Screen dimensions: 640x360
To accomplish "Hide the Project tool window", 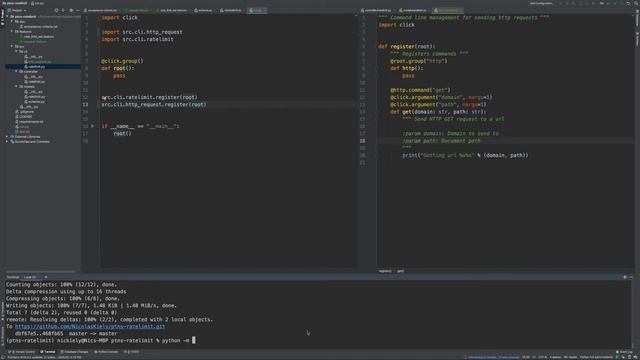I will 78,10.
